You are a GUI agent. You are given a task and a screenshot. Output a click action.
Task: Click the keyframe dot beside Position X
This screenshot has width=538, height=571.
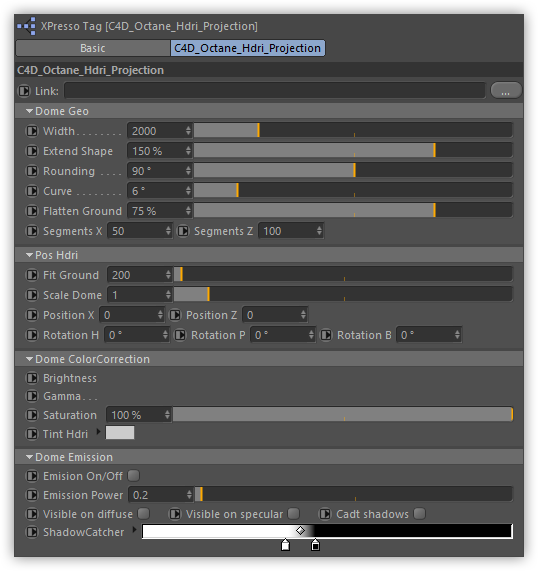click(x=32, y=315)
